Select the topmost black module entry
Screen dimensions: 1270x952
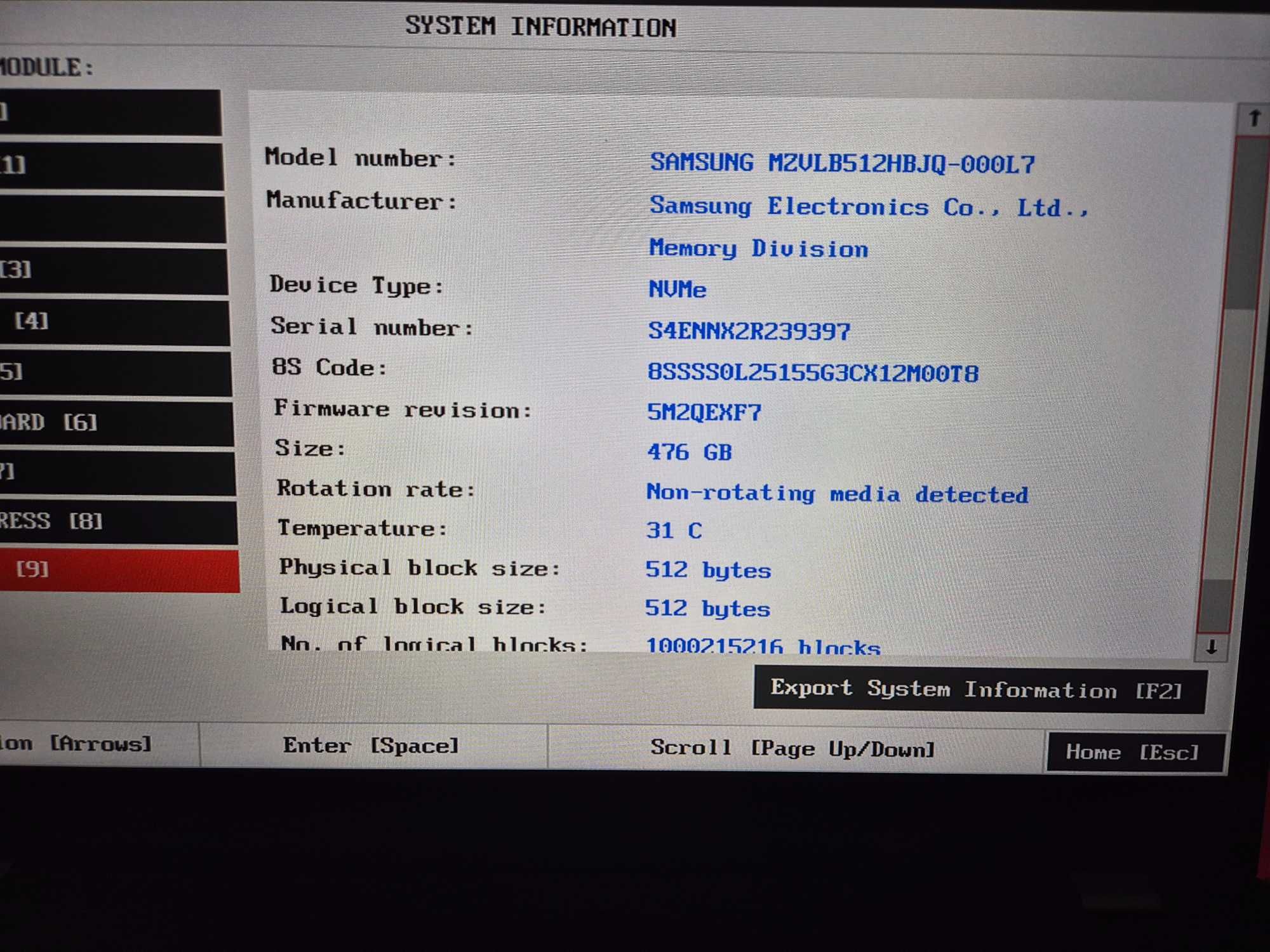(x=110, y=113)
